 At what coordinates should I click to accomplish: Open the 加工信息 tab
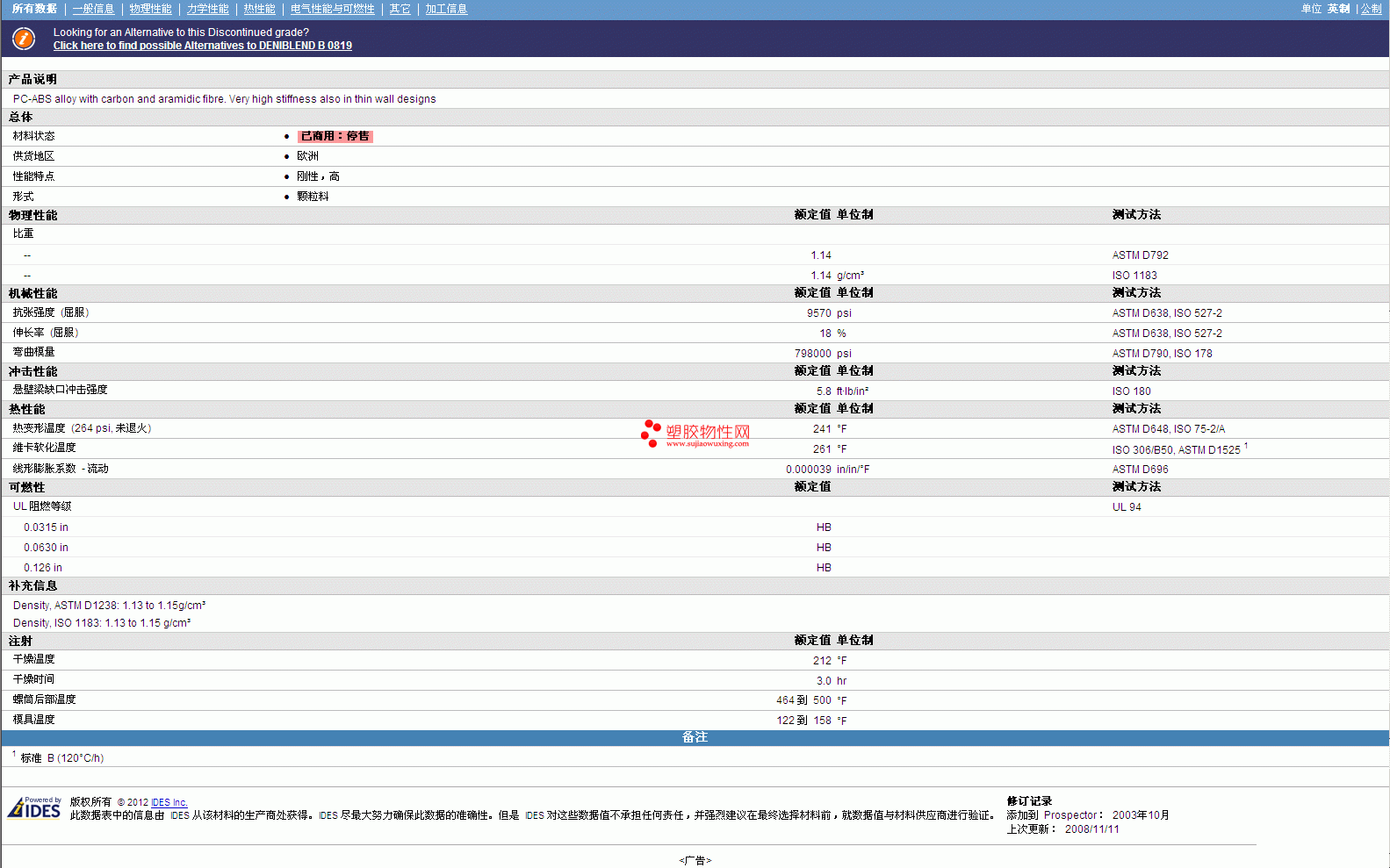coord(446,9)
